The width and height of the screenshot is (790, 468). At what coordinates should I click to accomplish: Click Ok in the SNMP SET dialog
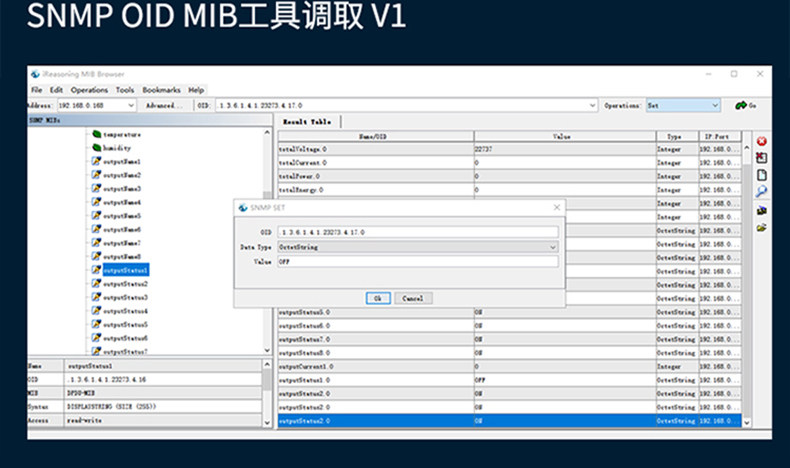coord(377,298)
